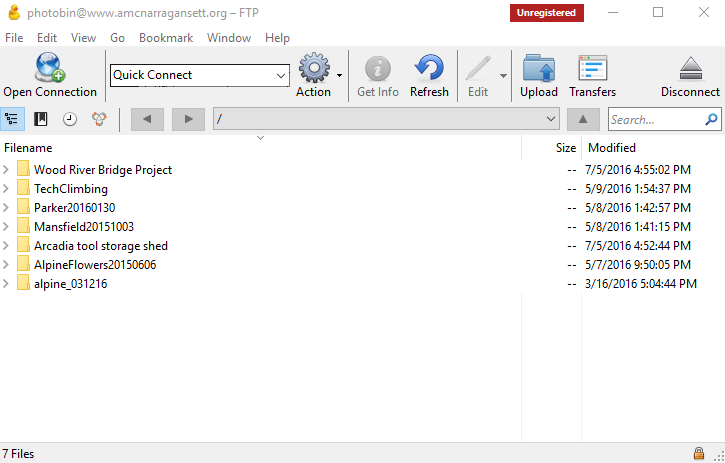Click the Open Connection globe icon
The width and height of the screenshot is (725, 463).
coord(50,68)
